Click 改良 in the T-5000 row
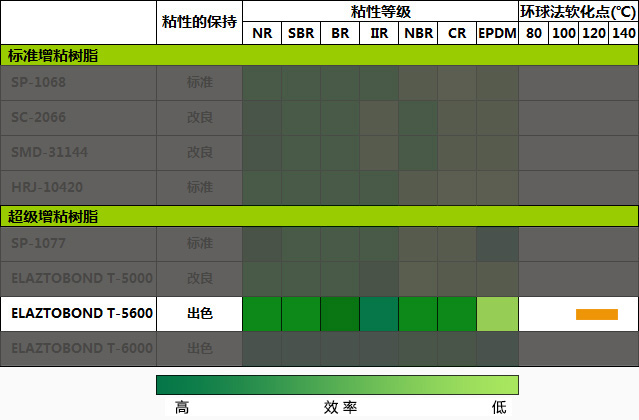639x420 pixels. [x=200, y=278]
